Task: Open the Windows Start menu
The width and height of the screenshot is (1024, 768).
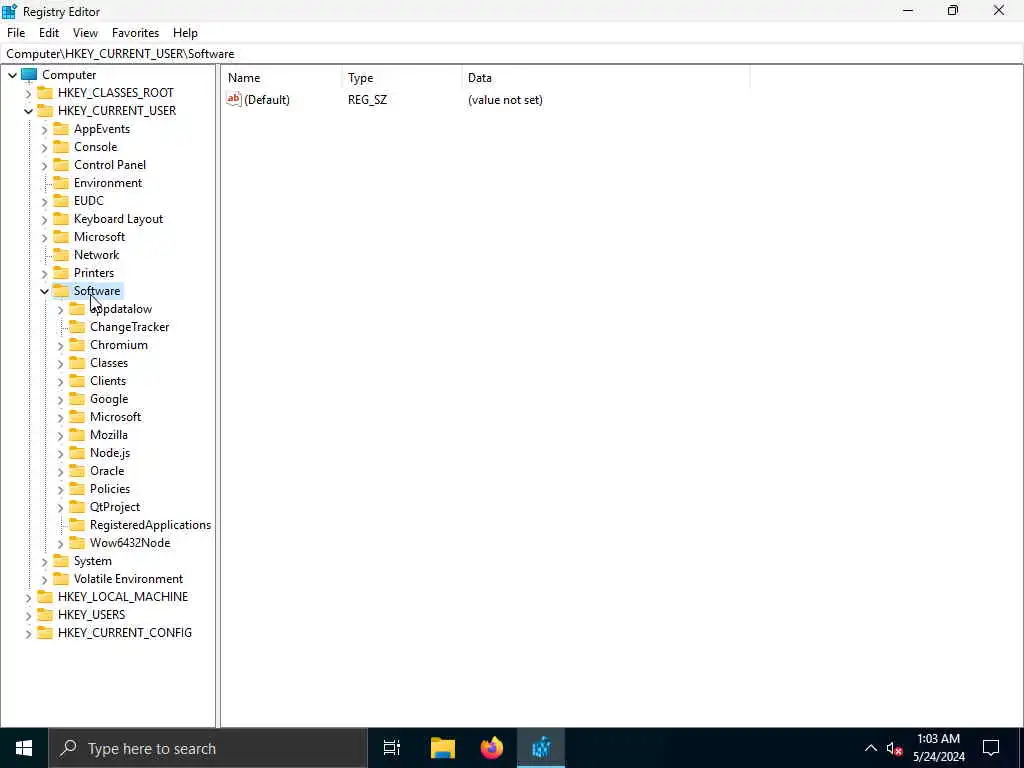Action: click(x=24, y=748)
